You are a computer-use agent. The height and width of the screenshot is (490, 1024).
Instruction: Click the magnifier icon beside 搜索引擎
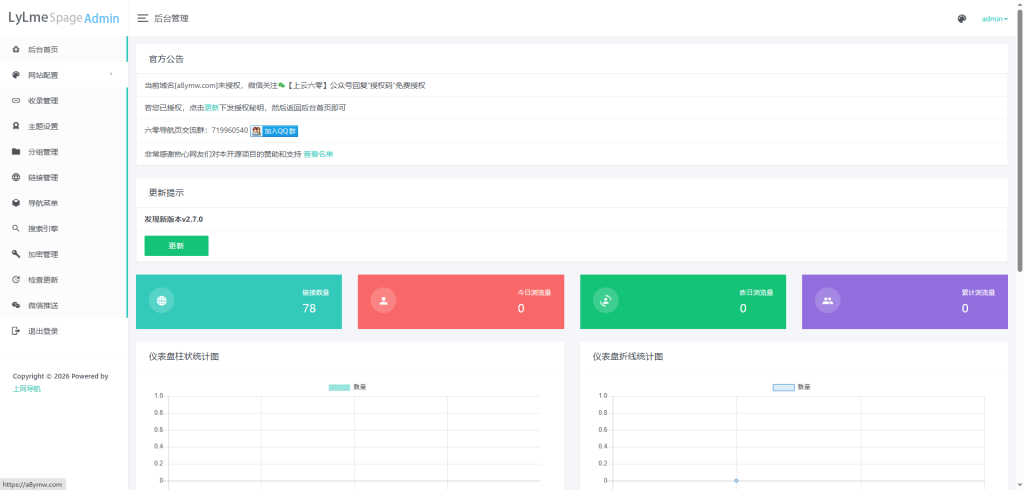point(16,229)
